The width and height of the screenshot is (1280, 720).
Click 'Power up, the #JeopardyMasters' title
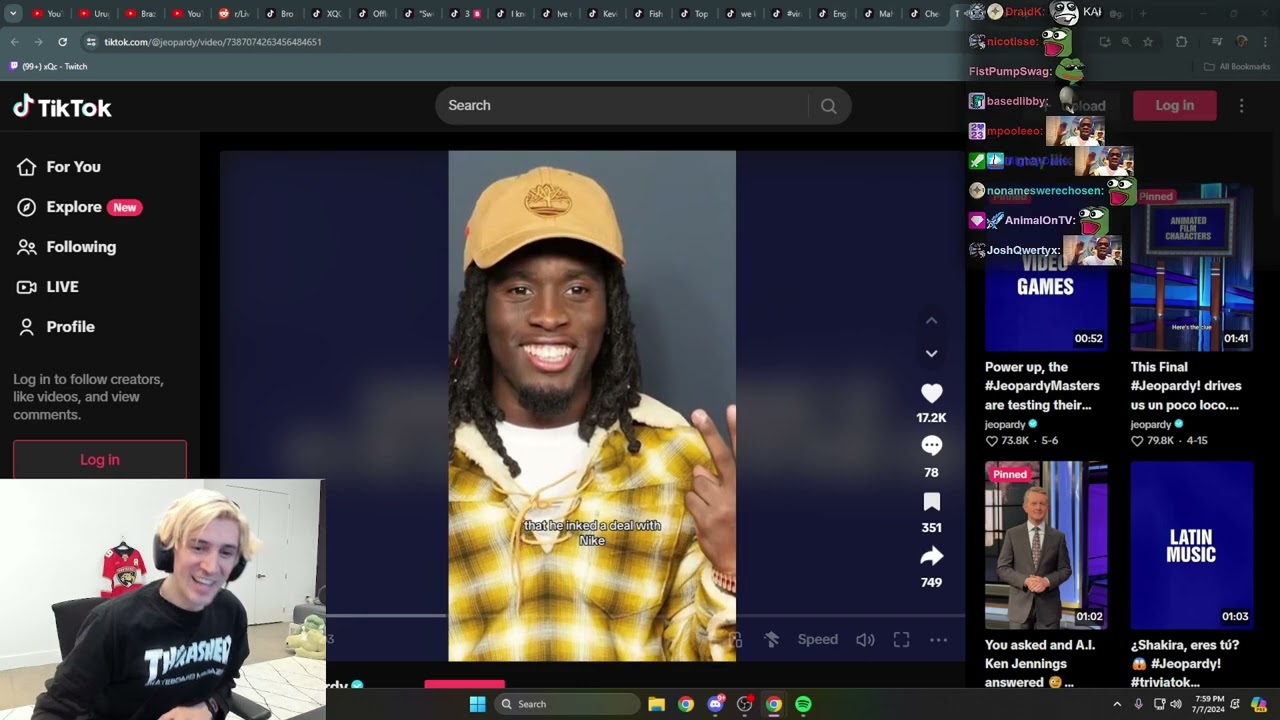1042,386
